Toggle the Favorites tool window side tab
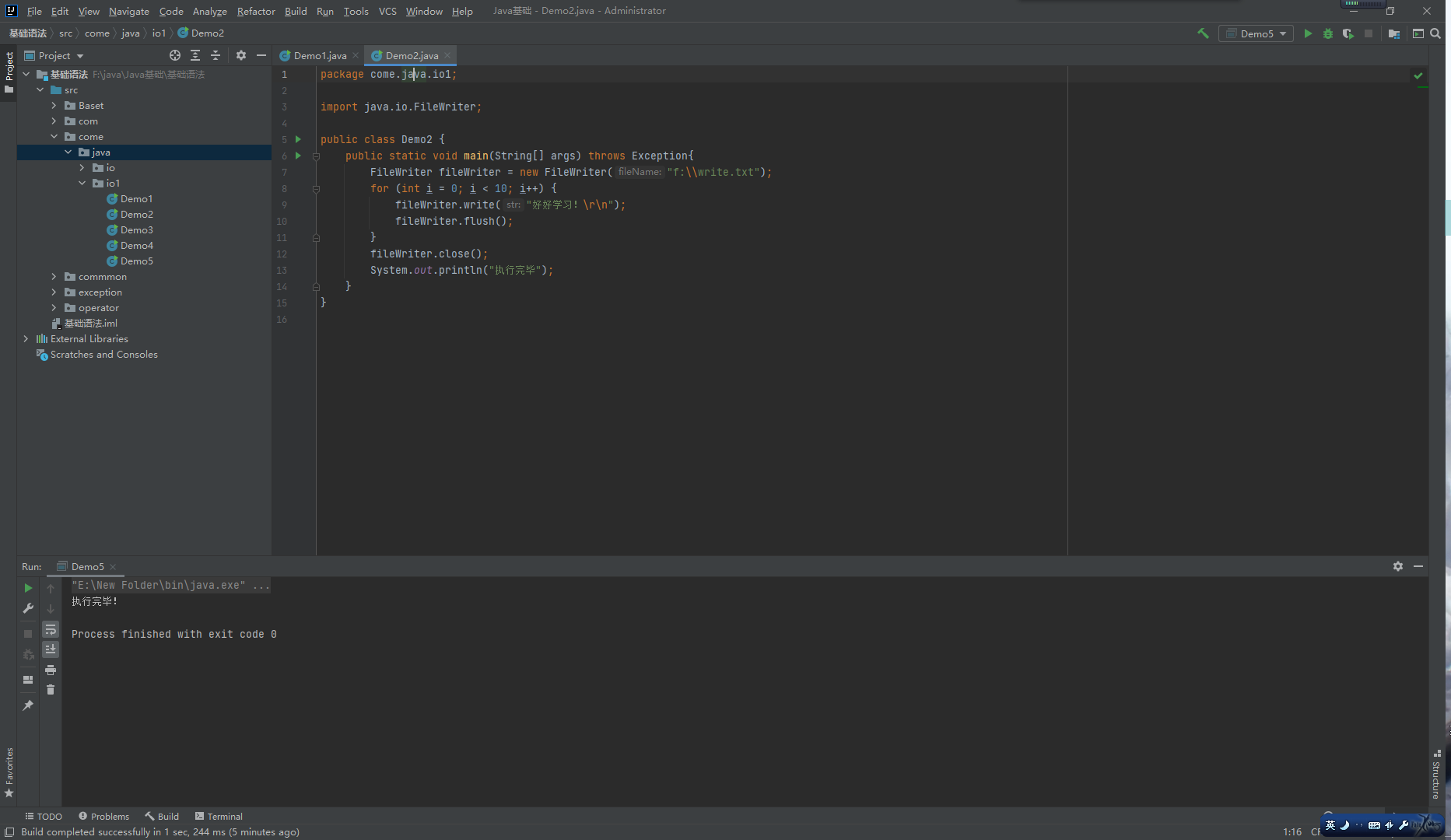The height and width of the screenshot is (840, 1451). (9, 772)
